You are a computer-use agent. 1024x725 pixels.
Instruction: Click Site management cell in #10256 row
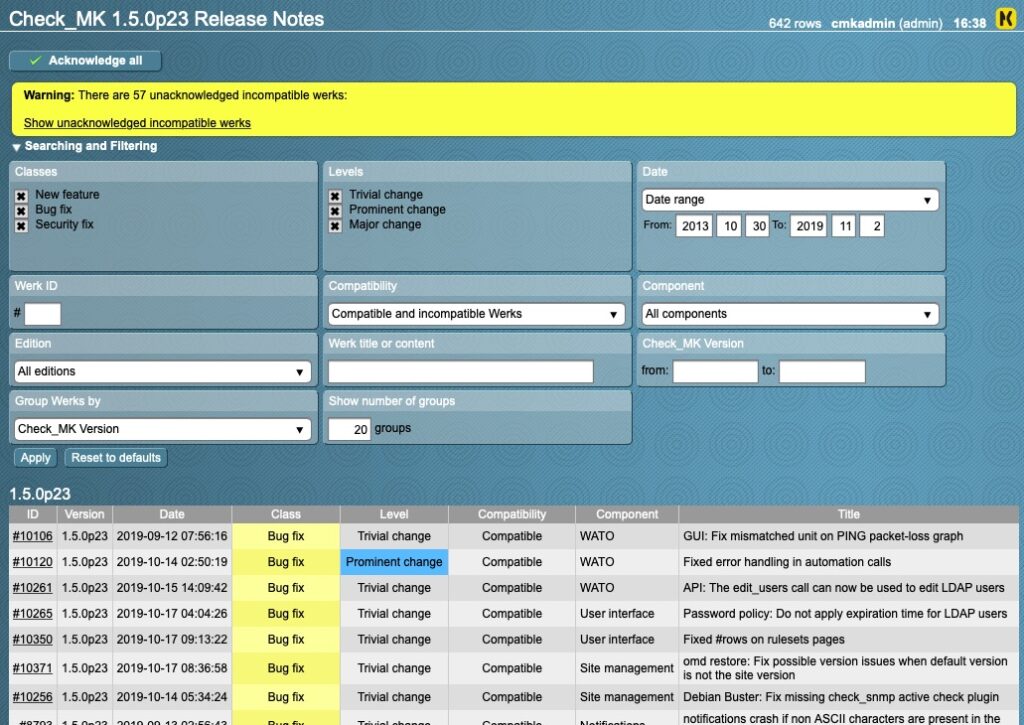pyautogui.click(x=626, y=697)
